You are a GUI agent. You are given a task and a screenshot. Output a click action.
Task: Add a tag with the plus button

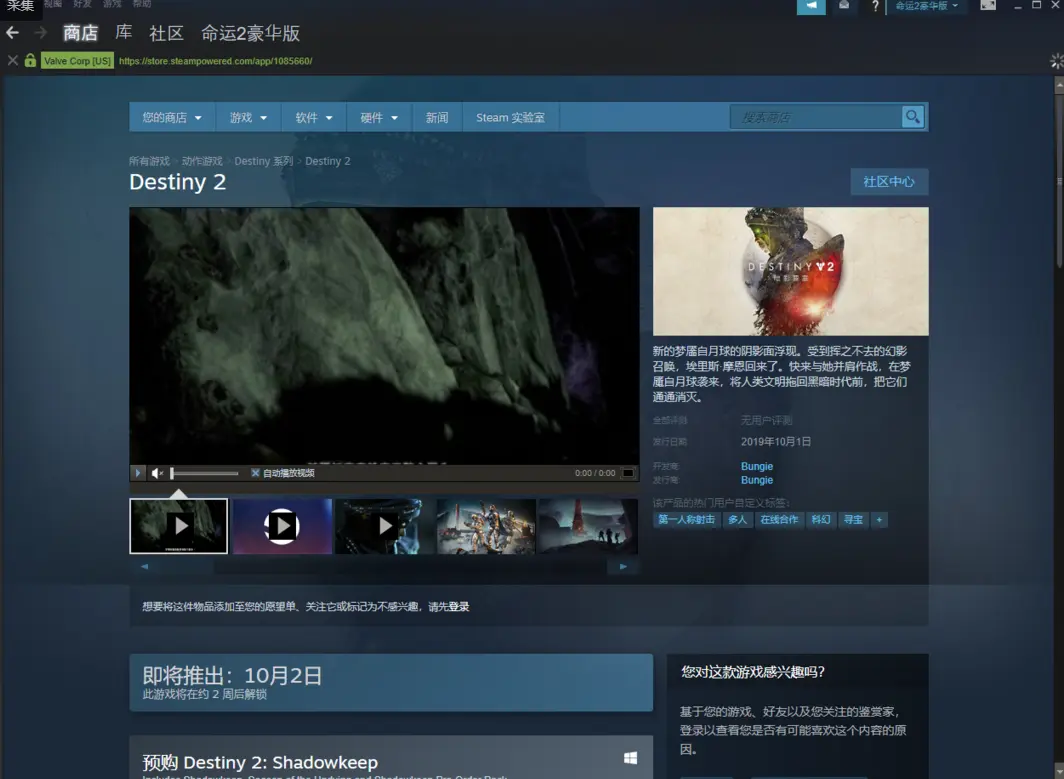click(x=879, y=520)
